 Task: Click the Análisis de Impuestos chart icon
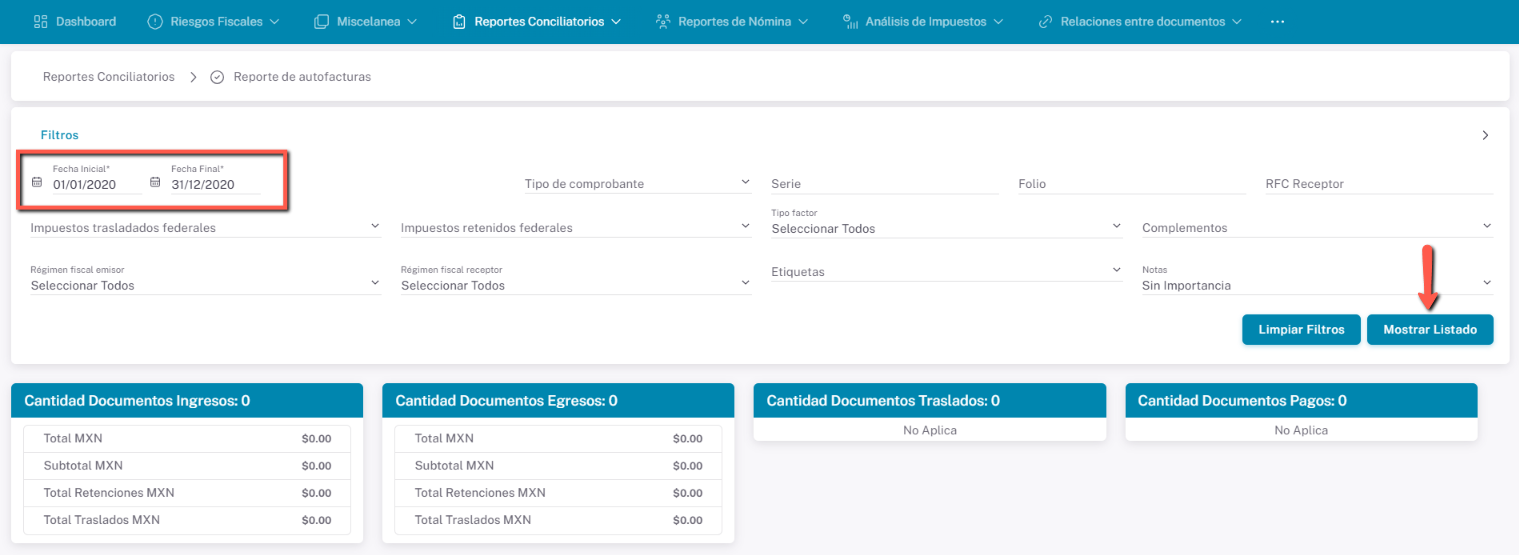[849, 21]
